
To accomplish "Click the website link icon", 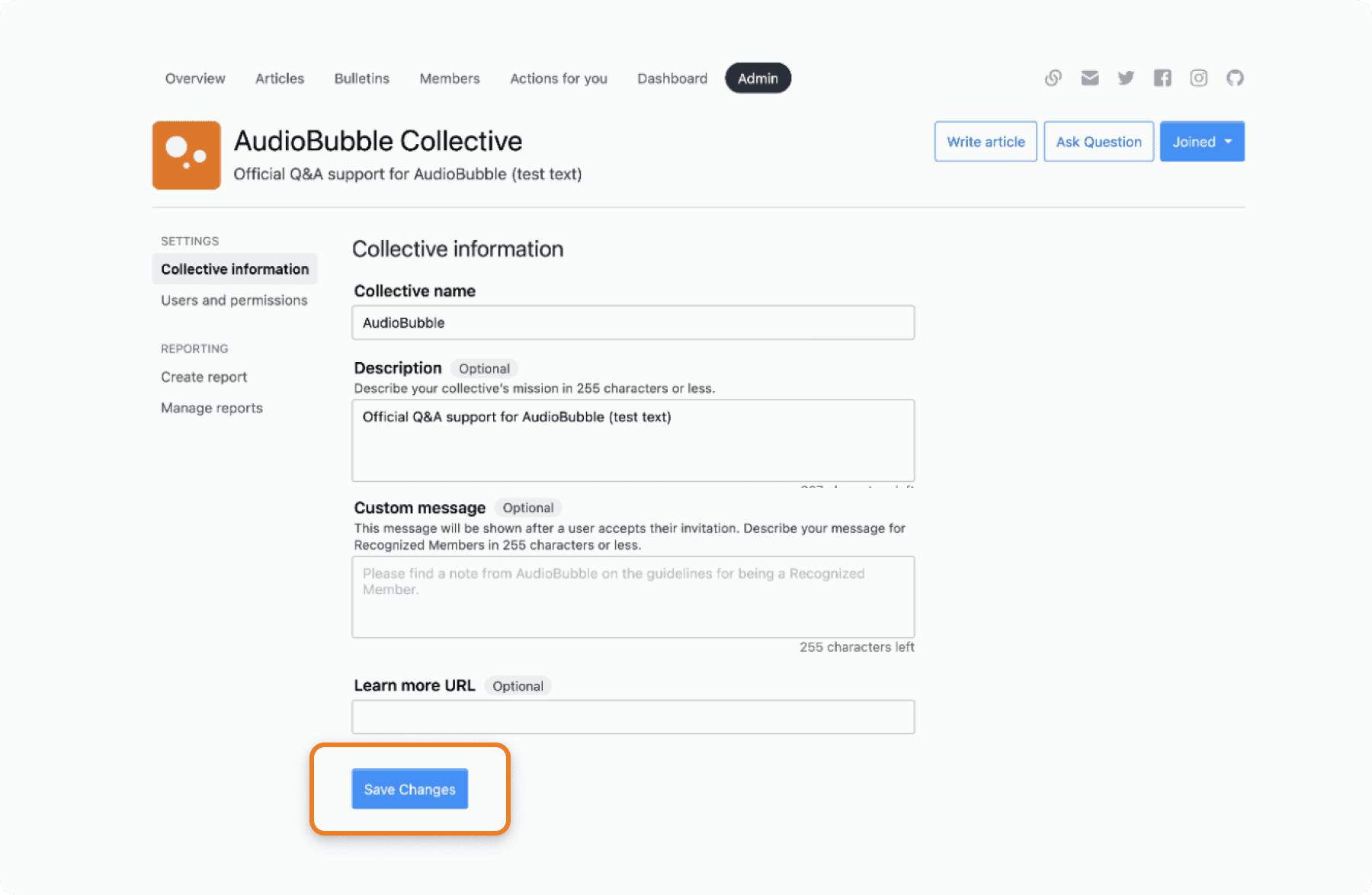I will click(1053, 78).
